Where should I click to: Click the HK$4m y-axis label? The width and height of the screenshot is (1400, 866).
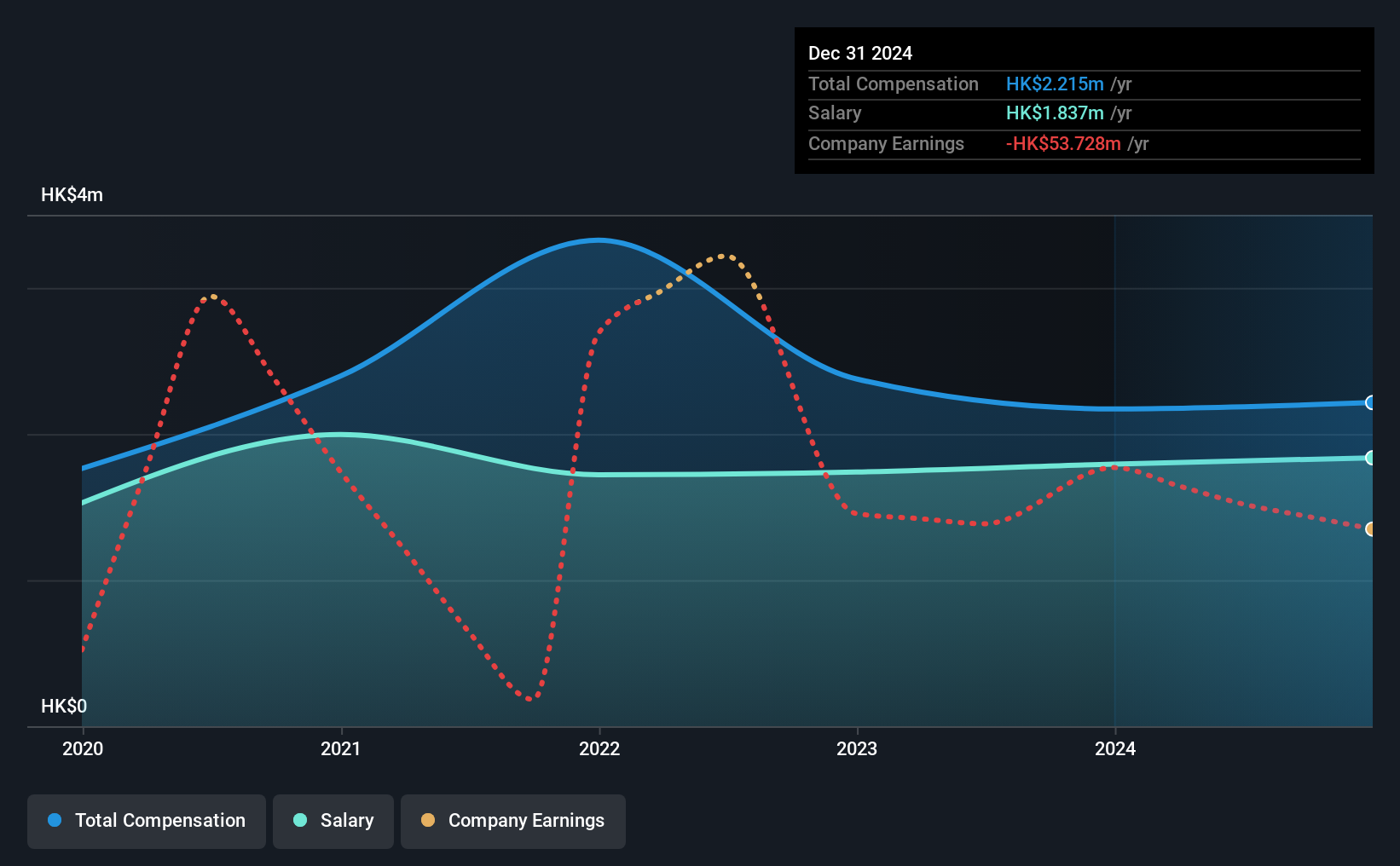click(72, 195)
